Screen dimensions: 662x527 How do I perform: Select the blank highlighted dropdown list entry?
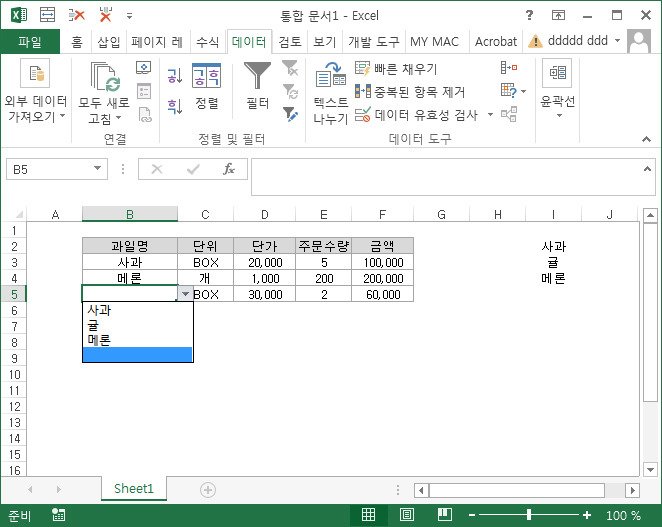pyautogui.click(x=137, y=355)
